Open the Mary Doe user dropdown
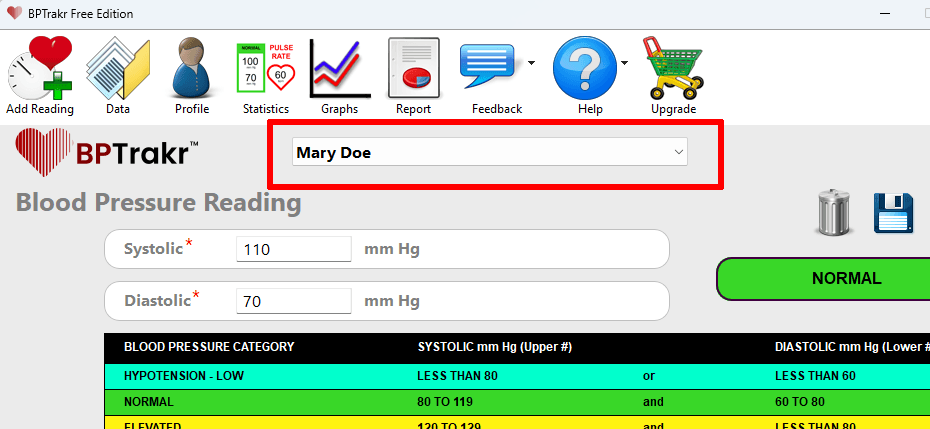This screenshot has height=429, width=930. pos(490,153)
